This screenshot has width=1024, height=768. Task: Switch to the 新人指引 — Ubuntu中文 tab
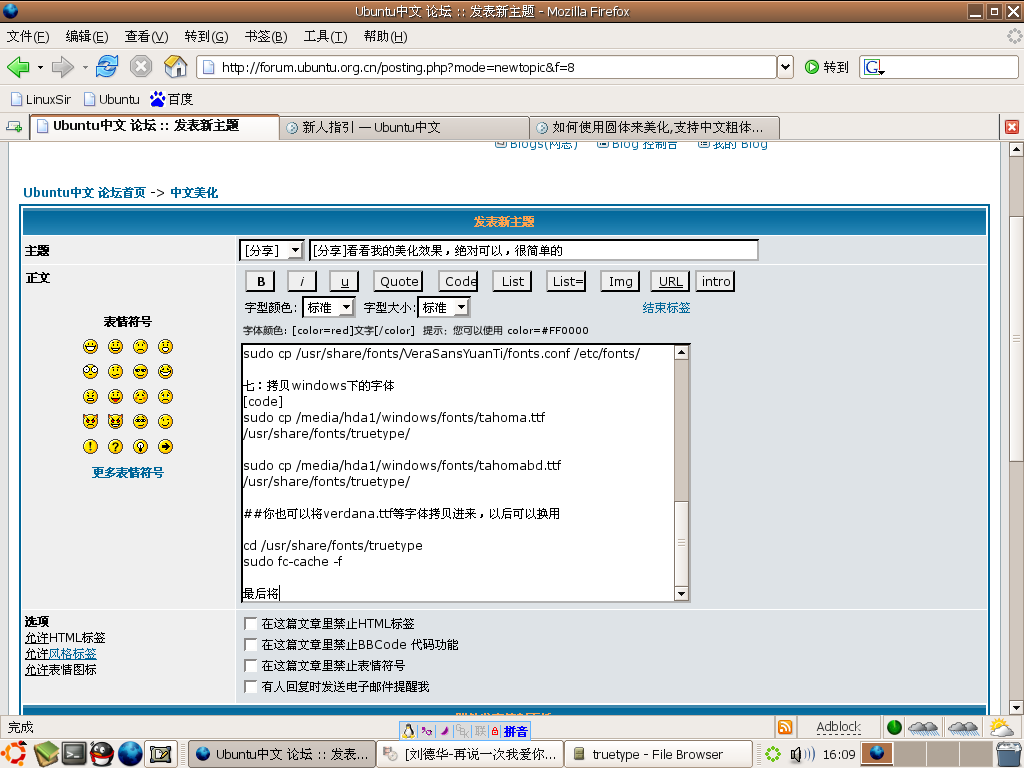tap(404, 127)
